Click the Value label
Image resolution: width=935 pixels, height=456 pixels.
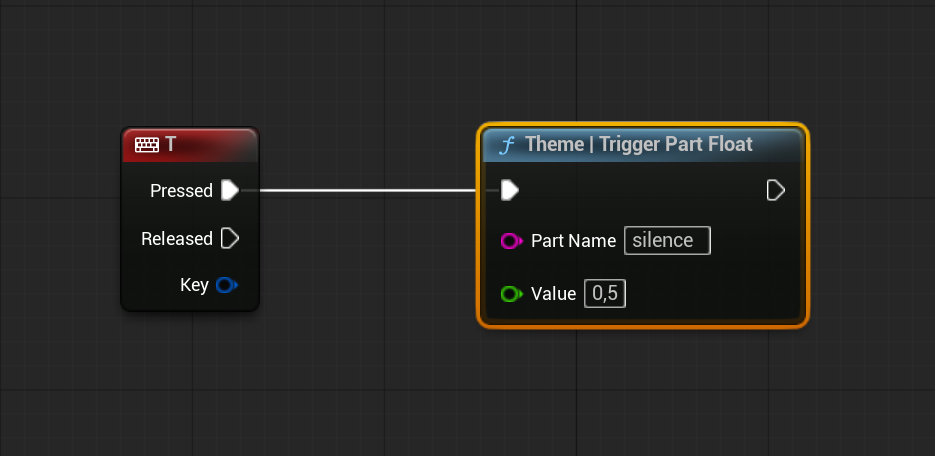(553, 294)
